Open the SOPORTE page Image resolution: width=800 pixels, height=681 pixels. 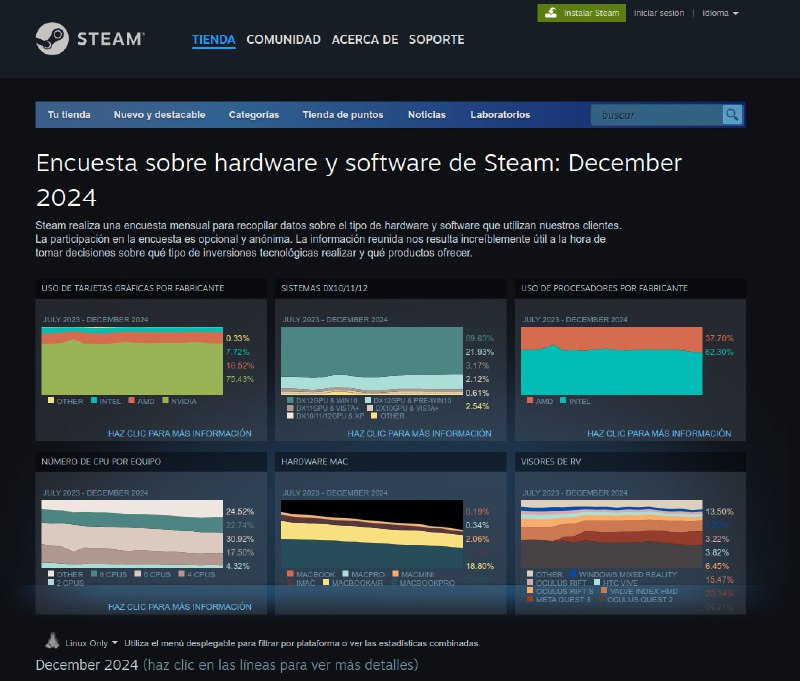tap(437, 39)
